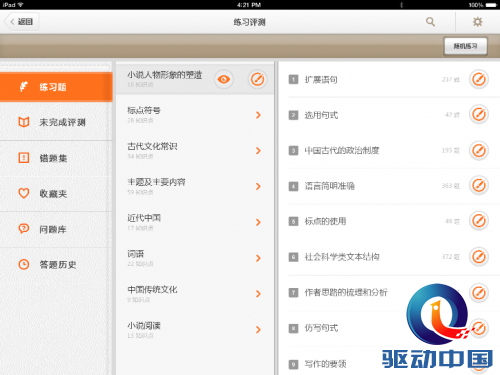Click the speech bubble icon beside 问题库

24,229
